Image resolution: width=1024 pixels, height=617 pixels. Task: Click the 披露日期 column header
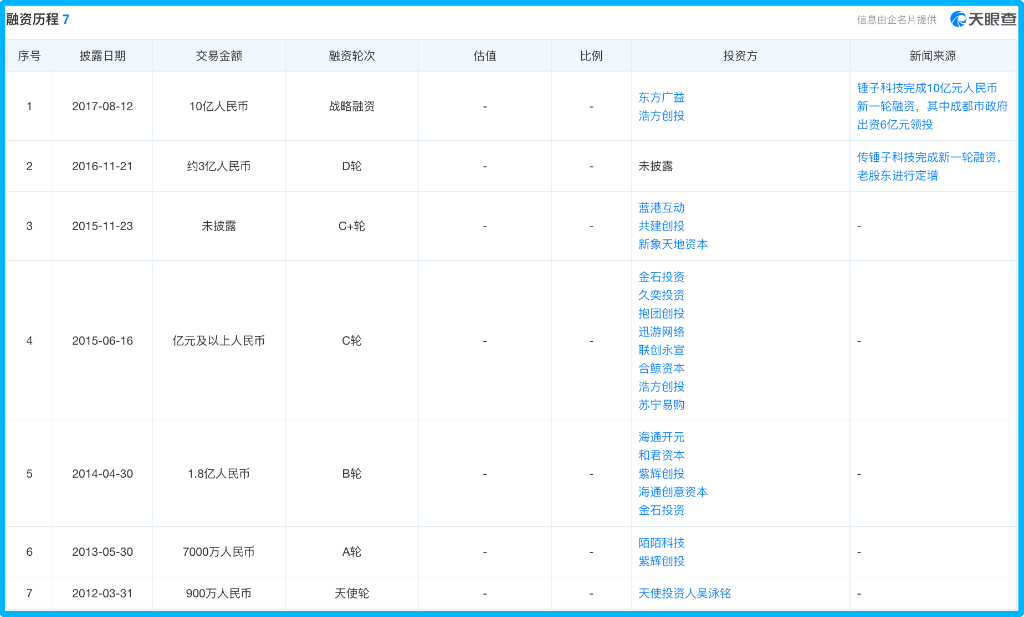pyautogui.click(x=103, y=56)
